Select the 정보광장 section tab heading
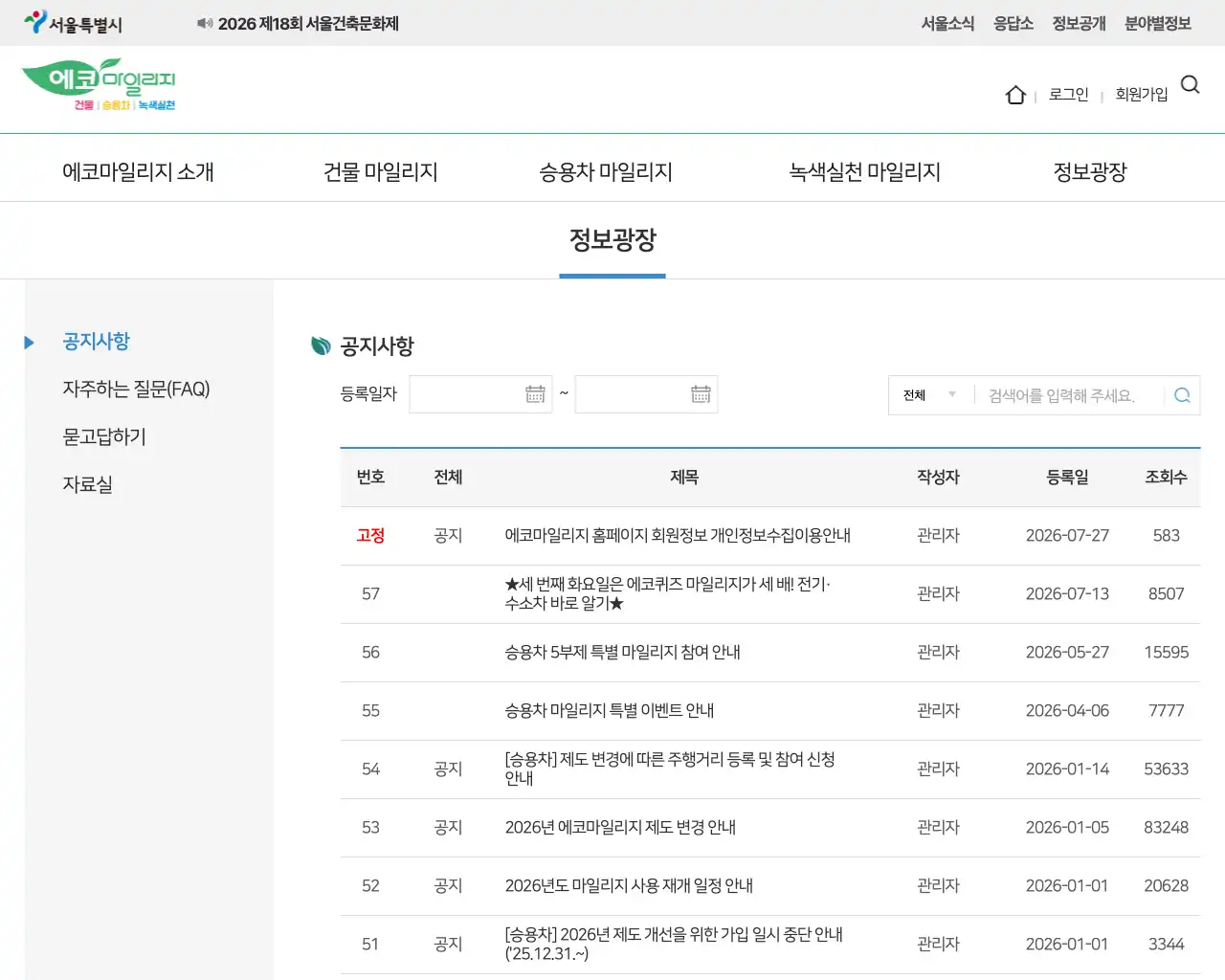This screenshot has width=1225, height=980. click(612, 239)
